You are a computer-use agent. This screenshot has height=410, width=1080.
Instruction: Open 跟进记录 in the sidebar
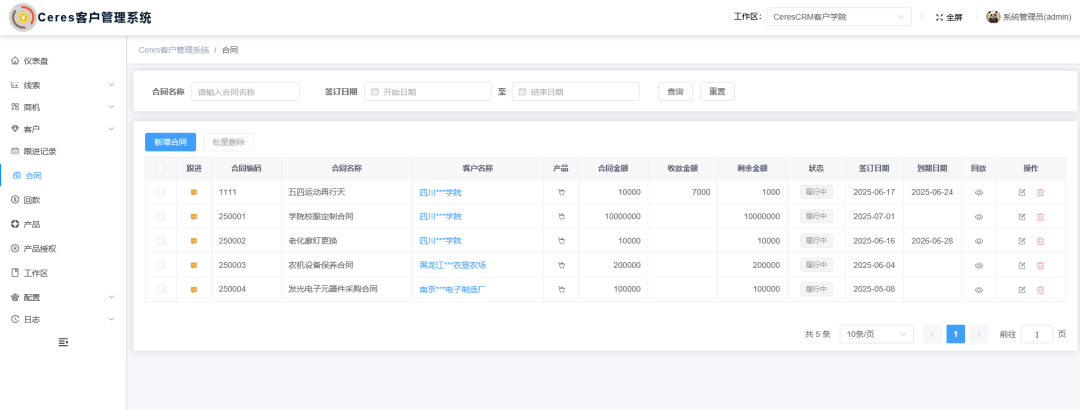40,151
